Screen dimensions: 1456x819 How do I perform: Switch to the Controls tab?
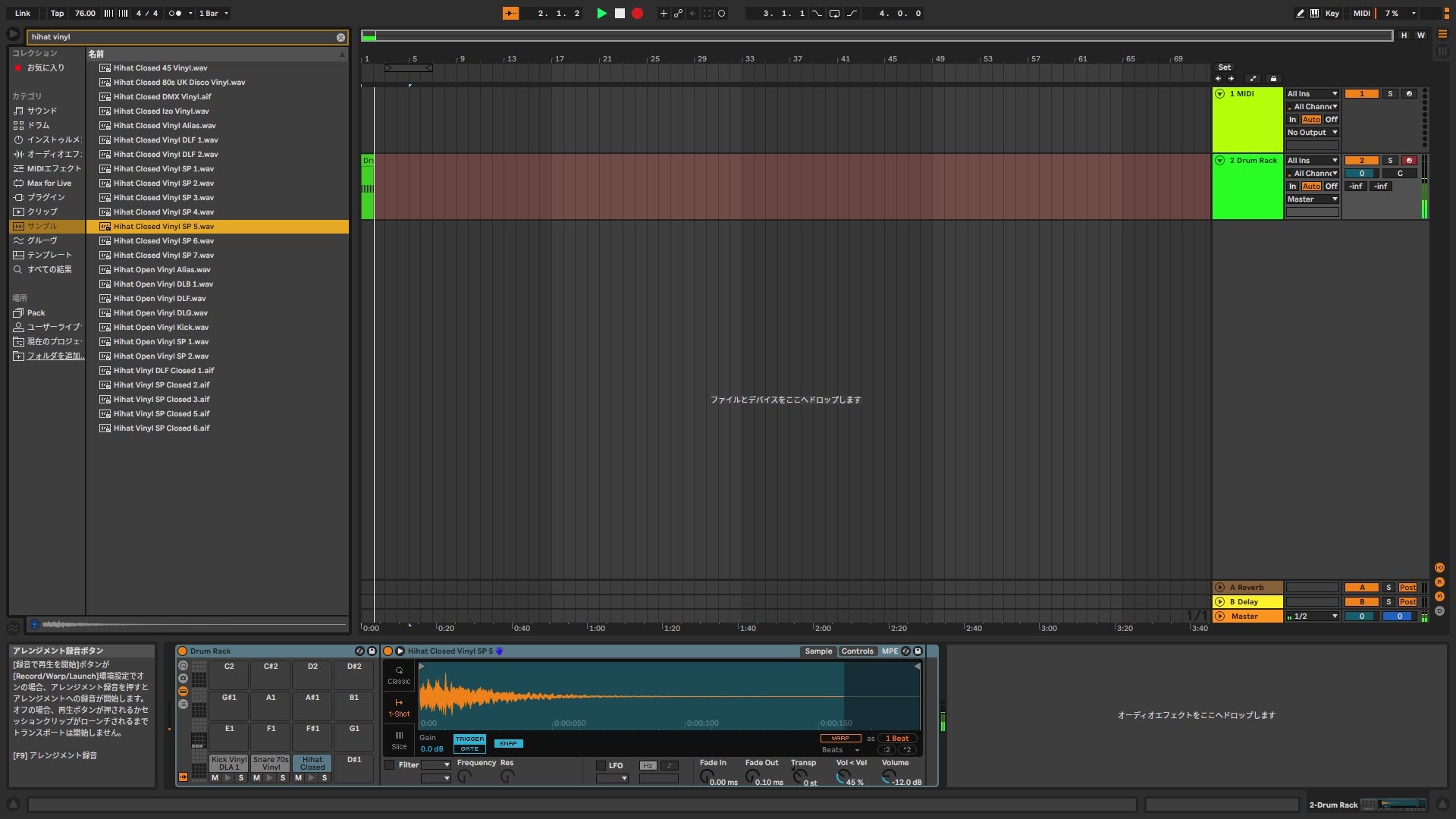coord(857,651)
